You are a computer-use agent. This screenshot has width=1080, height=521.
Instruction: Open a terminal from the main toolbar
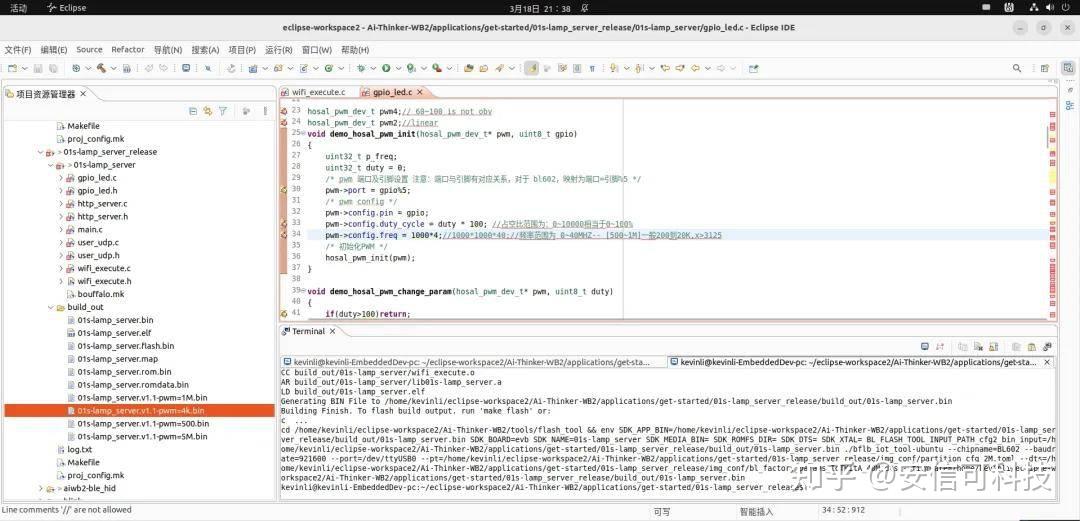[x=186, y=68]
